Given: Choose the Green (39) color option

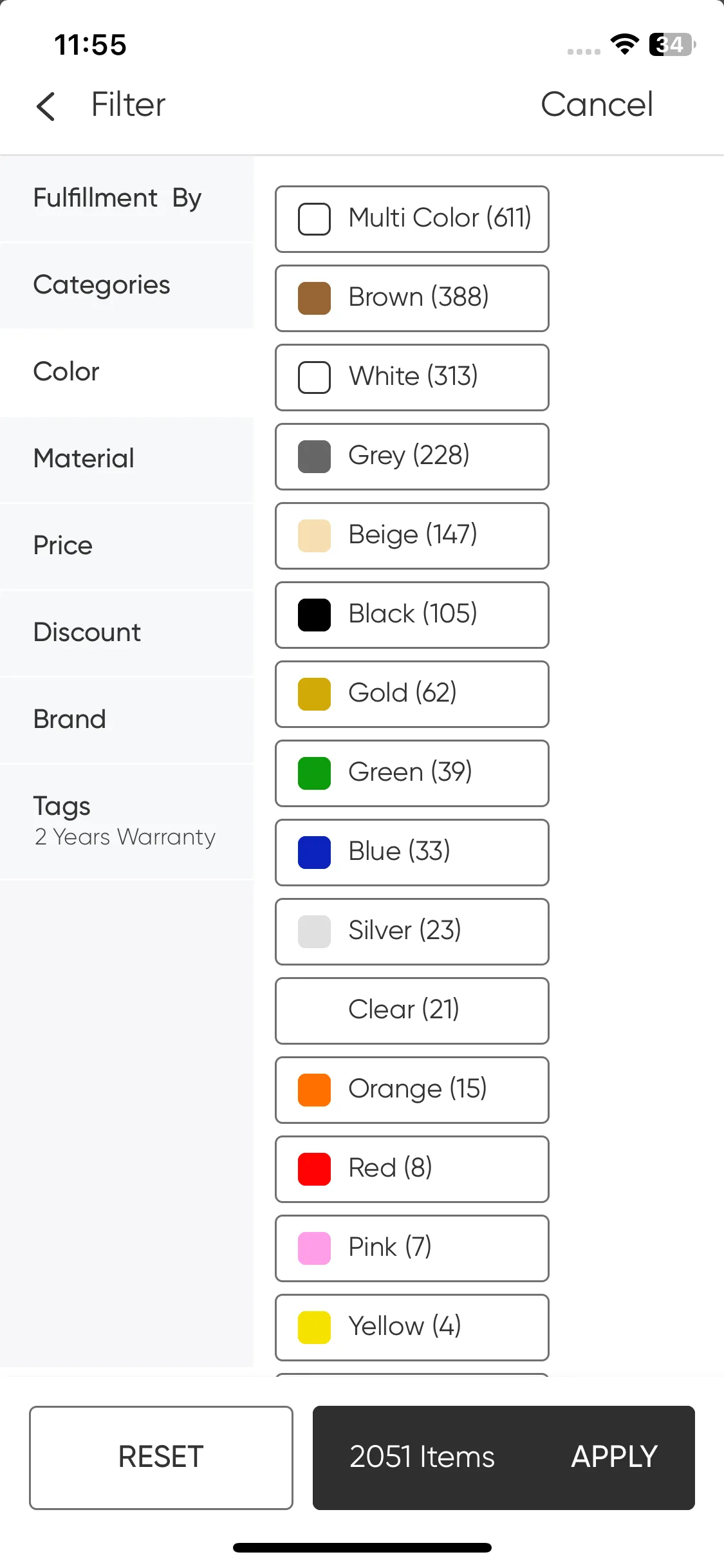Looking at the screenshot, I should pyautogui.click(x=412, y=773).
